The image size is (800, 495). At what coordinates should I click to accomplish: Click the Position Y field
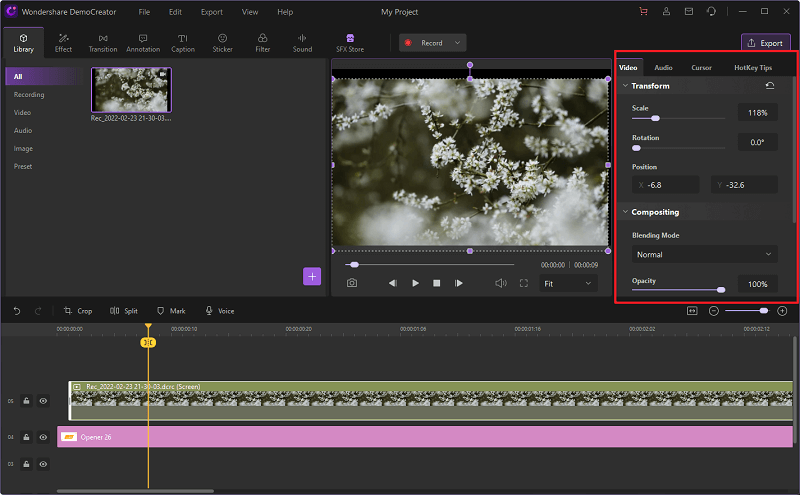tap(744, 185)
